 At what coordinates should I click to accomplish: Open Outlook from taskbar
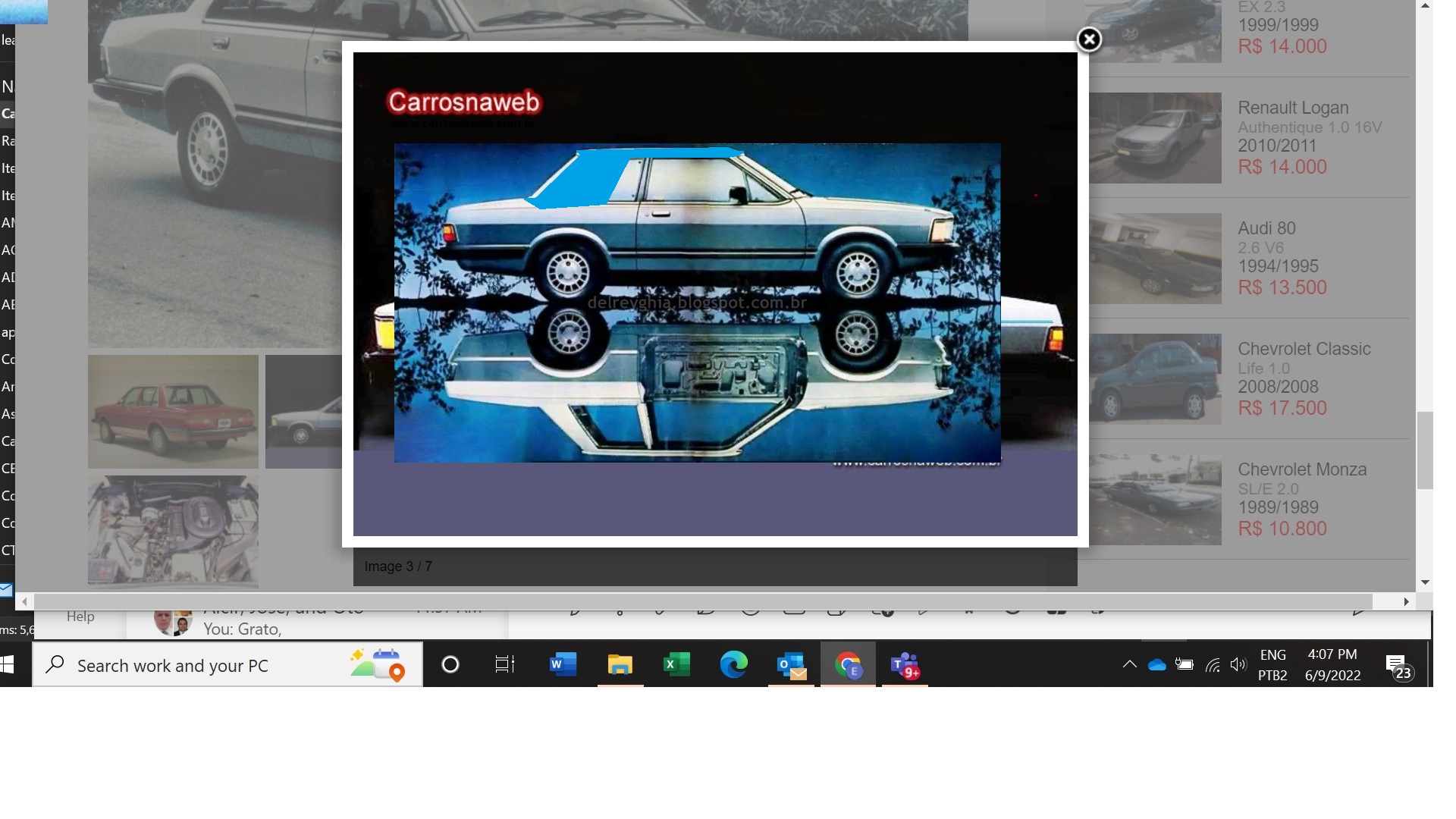coord(791,665)
